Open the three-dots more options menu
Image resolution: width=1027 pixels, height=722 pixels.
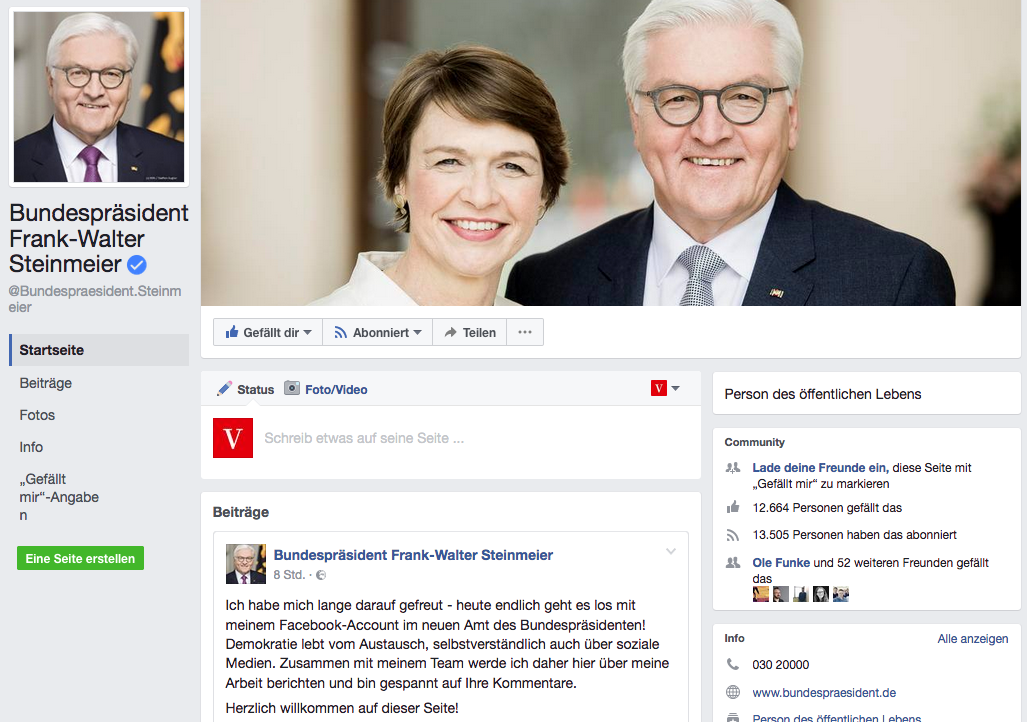tap(525, 332)
